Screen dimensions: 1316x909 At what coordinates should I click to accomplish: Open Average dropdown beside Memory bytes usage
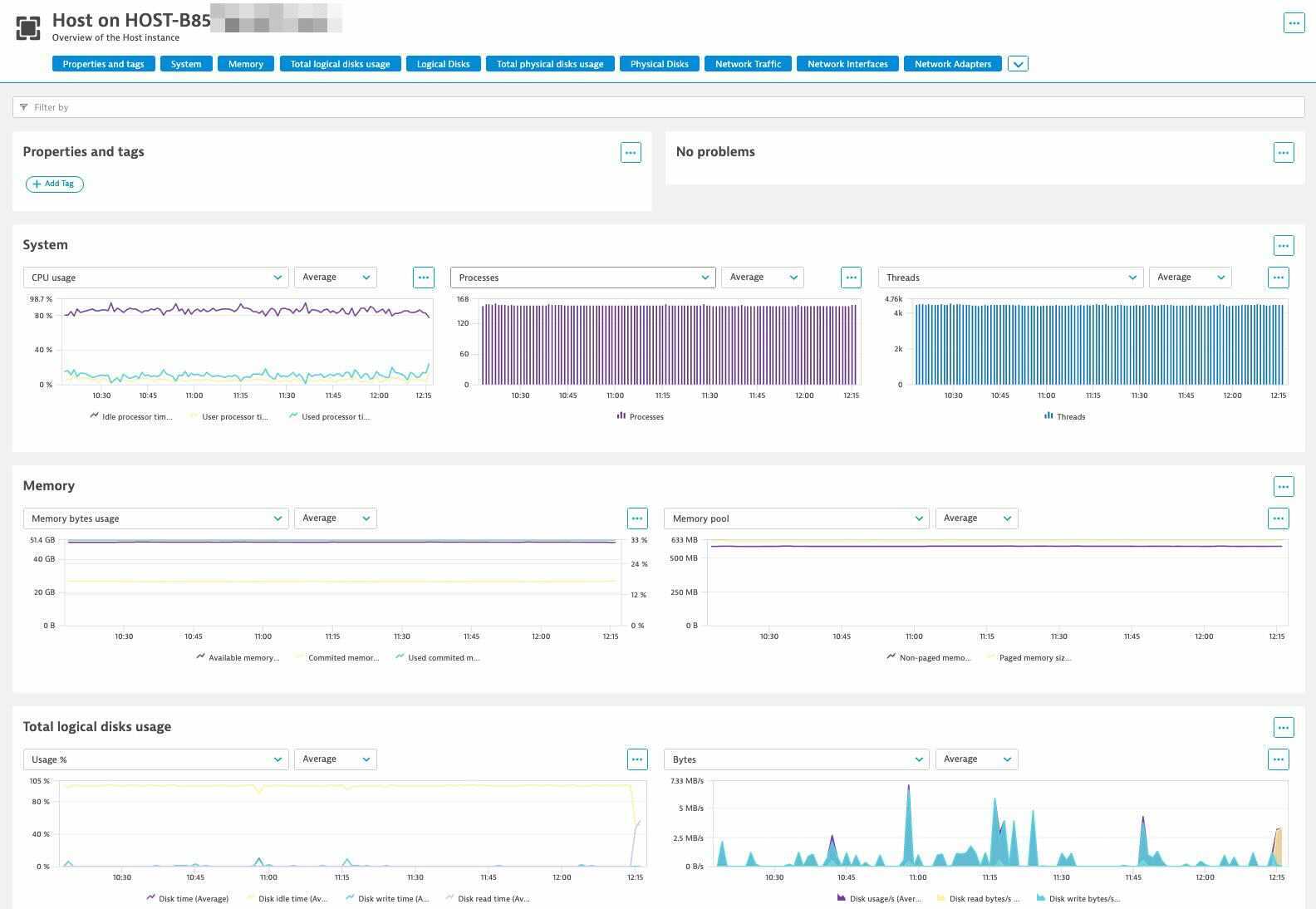[x=336, y=518]
